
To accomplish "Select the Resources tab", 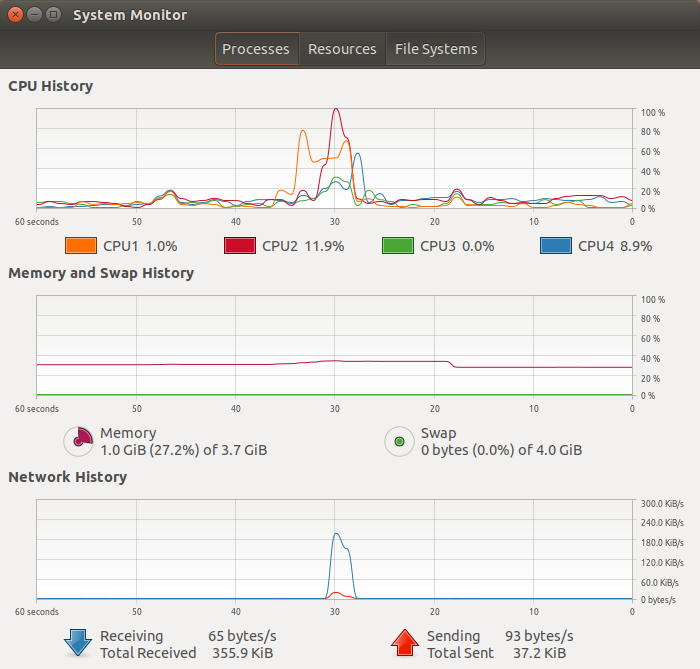I will [342, 49].
